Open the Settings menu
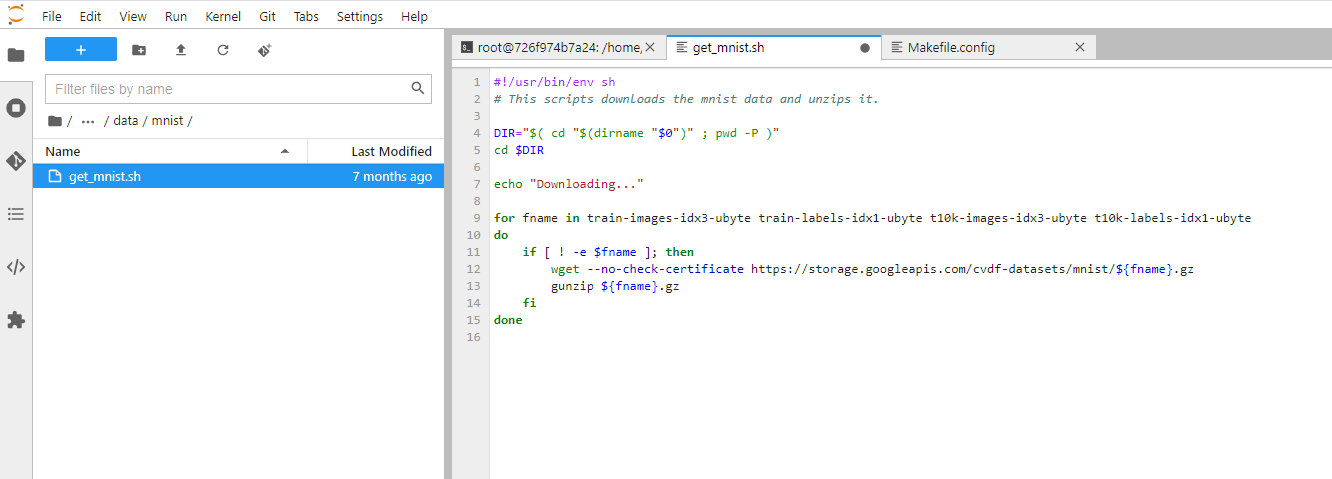The image size is (1332, 479). (x=360, y=16)
